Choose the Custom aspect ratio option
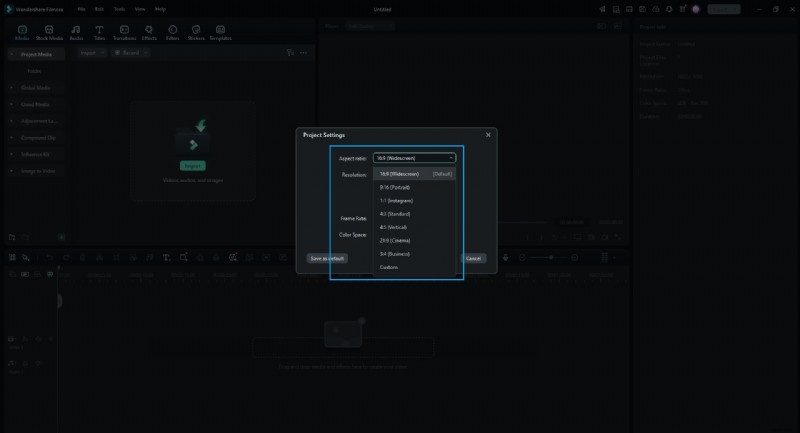The height and width of the screenshot is (433, 800). coord(389,267)
